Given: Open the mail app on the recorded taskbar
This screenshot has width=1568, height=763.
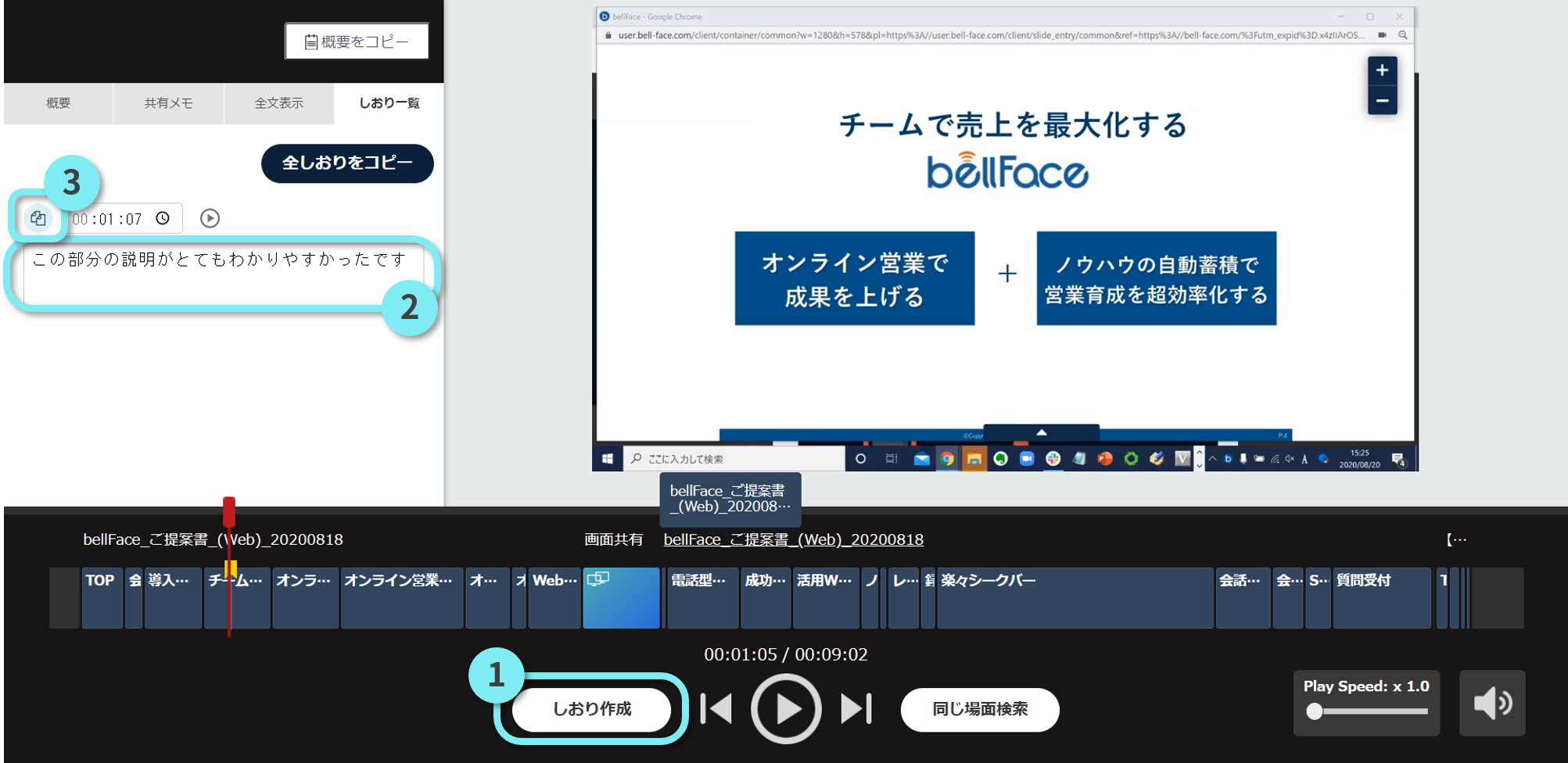Looking at the screenshot, I should coord(921,459).
